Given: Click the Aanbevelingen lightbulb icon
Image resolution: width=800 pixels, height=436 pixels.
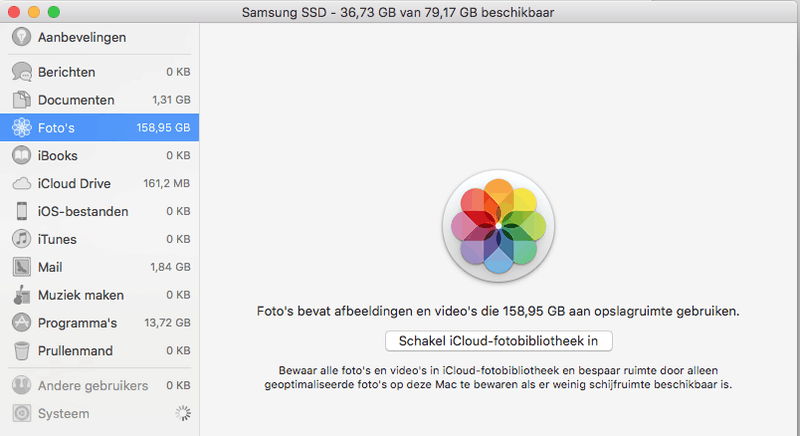Looking at the screenshot, I should 21,37.
